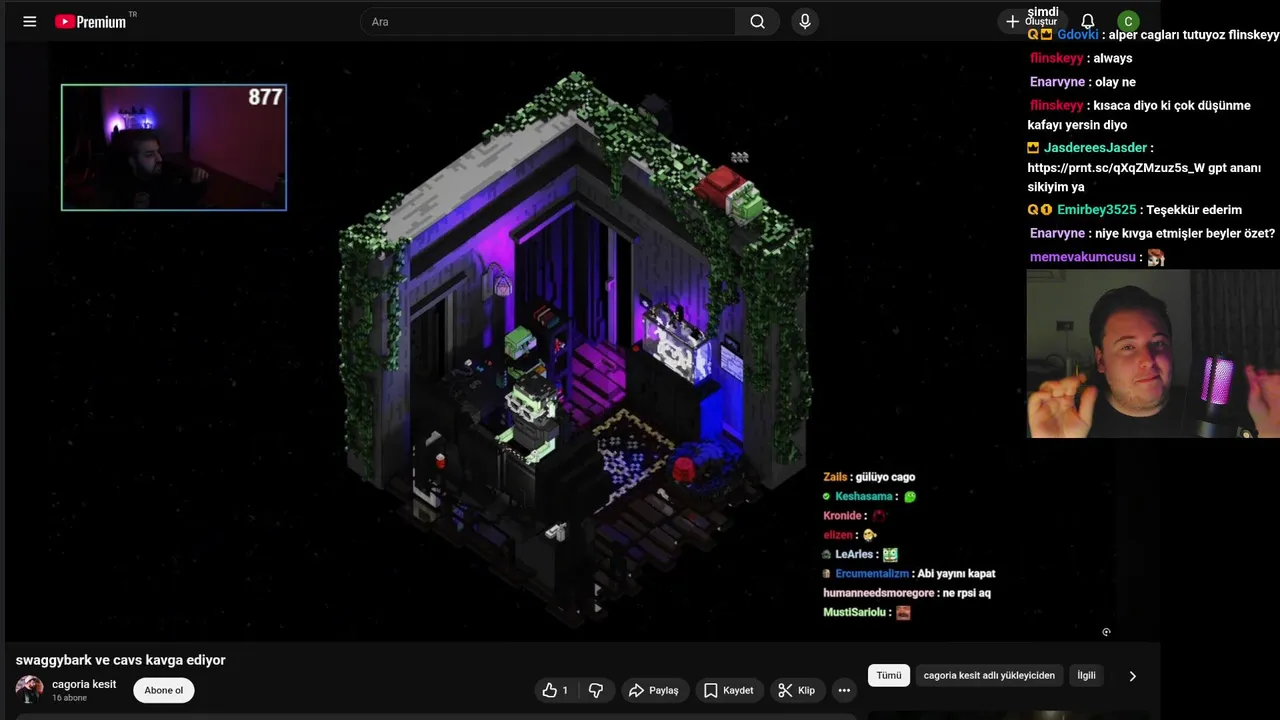Start voice search with microphone icon
The height and width of the screenshot is (720, 1280).
(805, 22)
